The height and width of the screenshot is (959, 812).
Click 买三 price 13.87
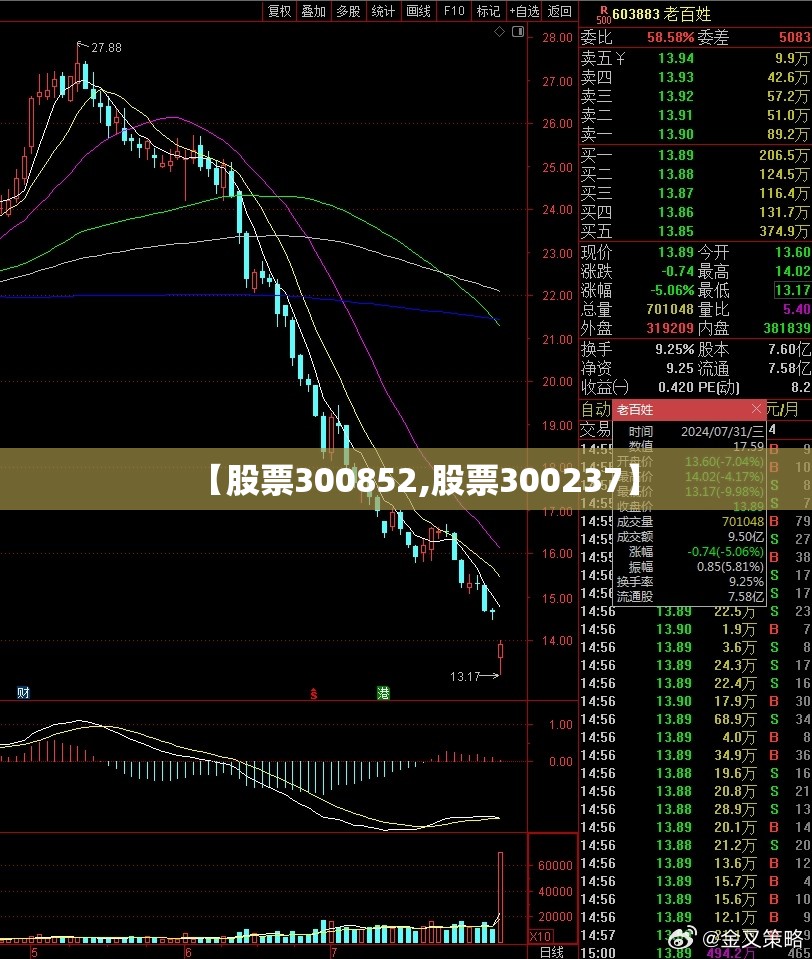pyautogui.click(x=676, y=193)
